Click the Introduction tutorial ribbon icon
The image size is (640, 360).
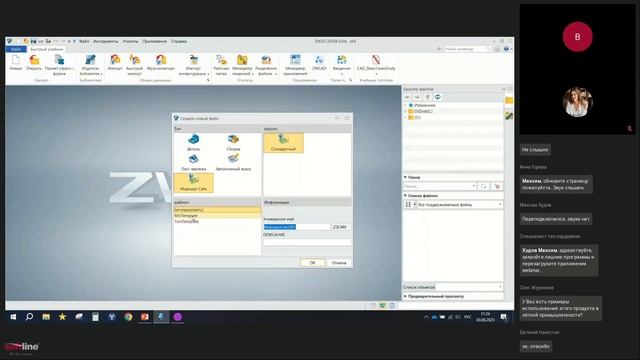pyautogui.click(x=342, y=60)
